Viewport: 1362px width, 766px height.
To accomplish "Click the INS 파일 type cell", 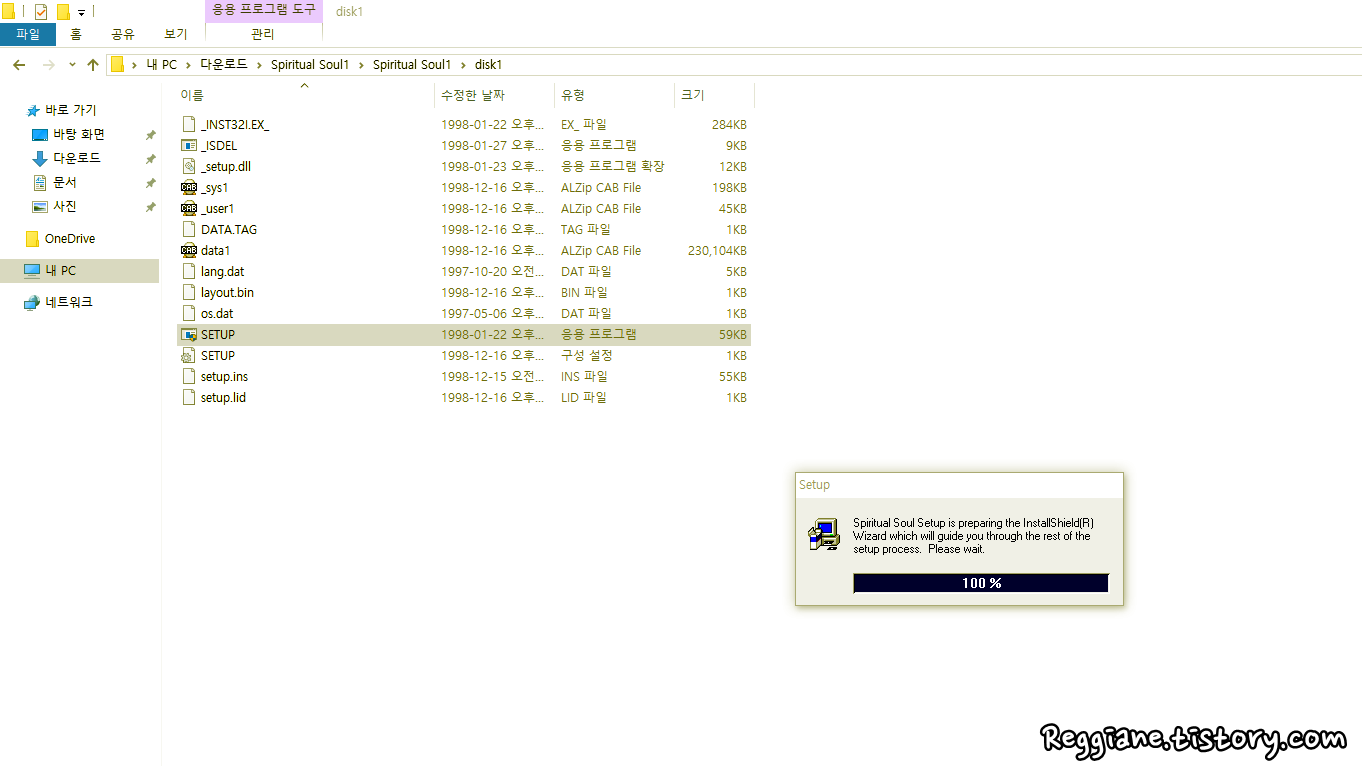I will click(x=584, y=377).
